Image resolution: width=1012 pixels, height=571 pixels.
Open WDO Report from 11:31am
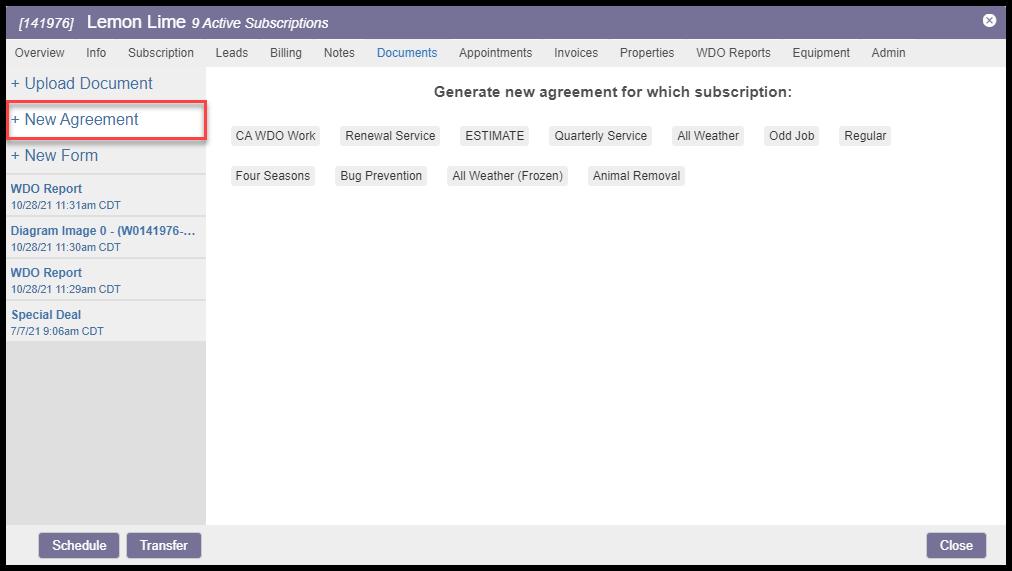(x=46, y=189)
